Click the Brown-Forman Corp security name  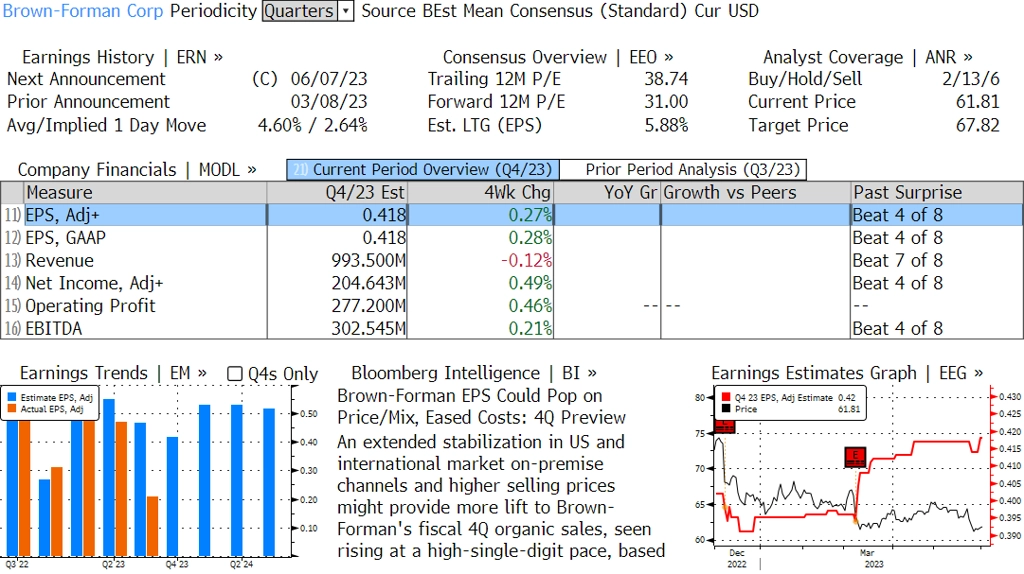[x=84, y=11]
